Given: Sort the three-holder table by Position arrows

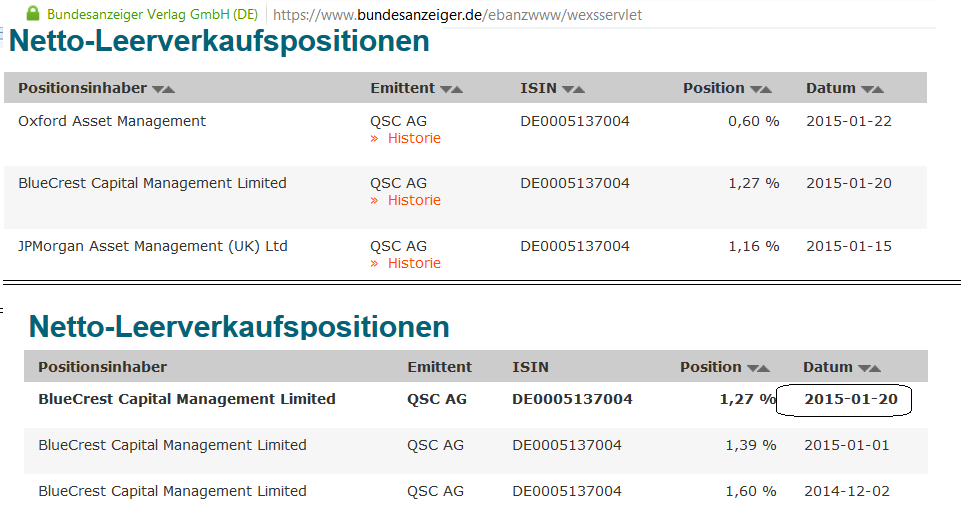Looking at the screenshot, I should click(x=761, y=89).
